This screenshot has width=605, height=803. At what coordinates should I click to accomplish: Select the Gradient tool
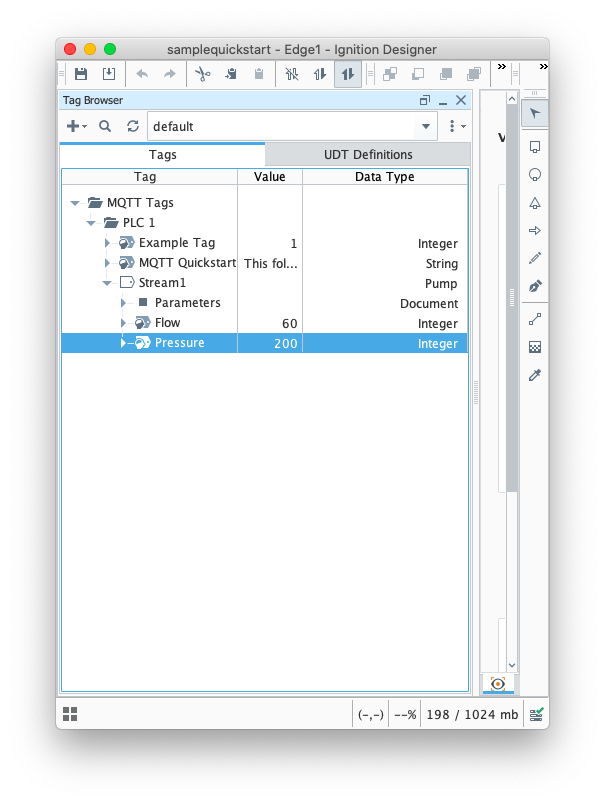(x=535, y=347)
